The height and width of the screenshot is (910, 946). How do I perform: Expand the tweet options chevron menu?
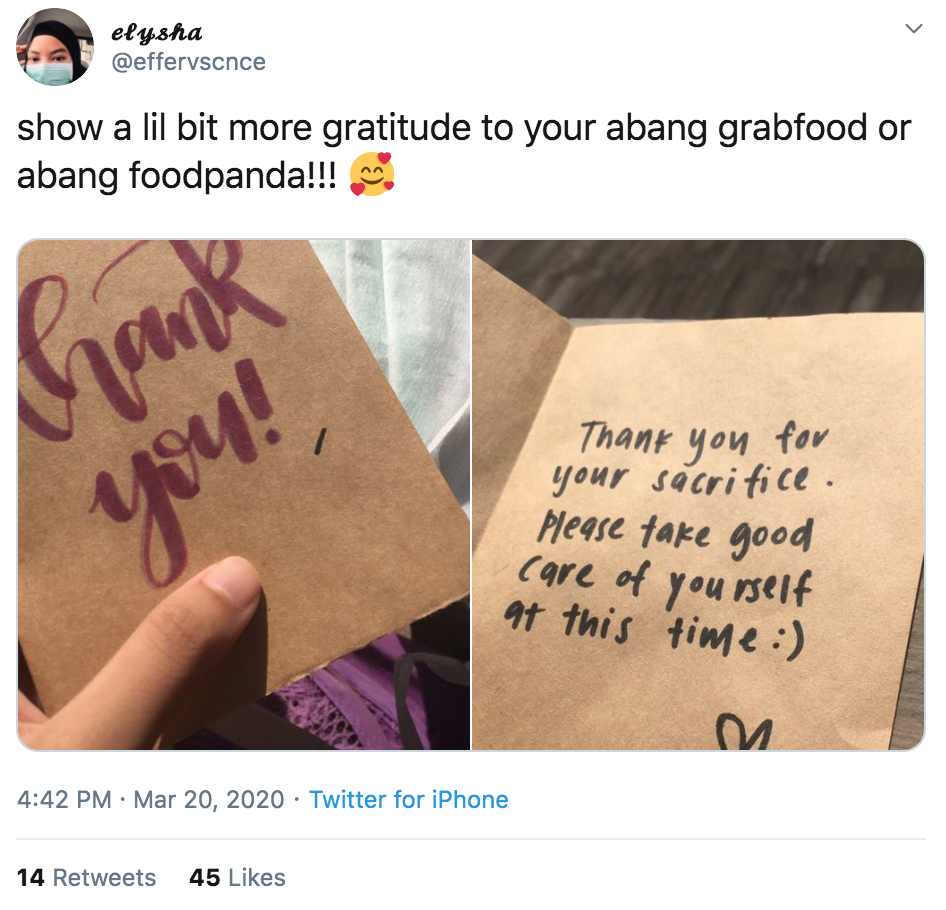[914, 28]
